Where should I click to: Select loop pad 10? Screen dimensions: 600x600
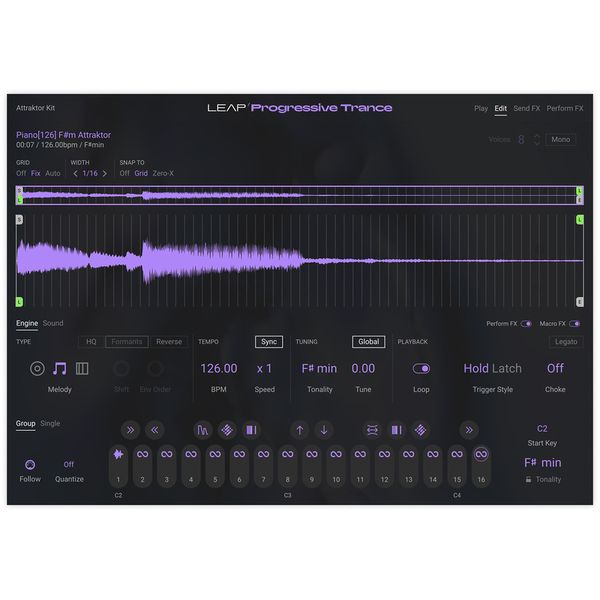click(336, 466)
